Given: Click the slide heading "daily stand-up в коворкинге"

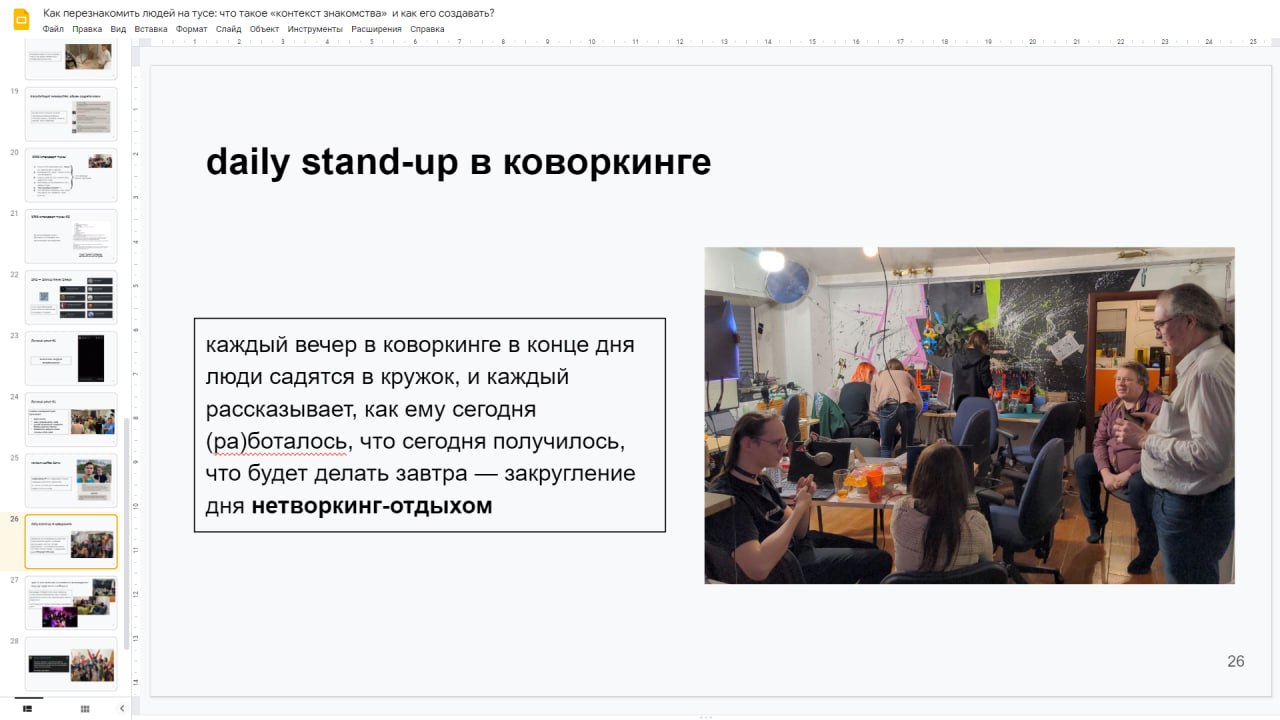Looking at the screenshot, I should coord(458,162).
